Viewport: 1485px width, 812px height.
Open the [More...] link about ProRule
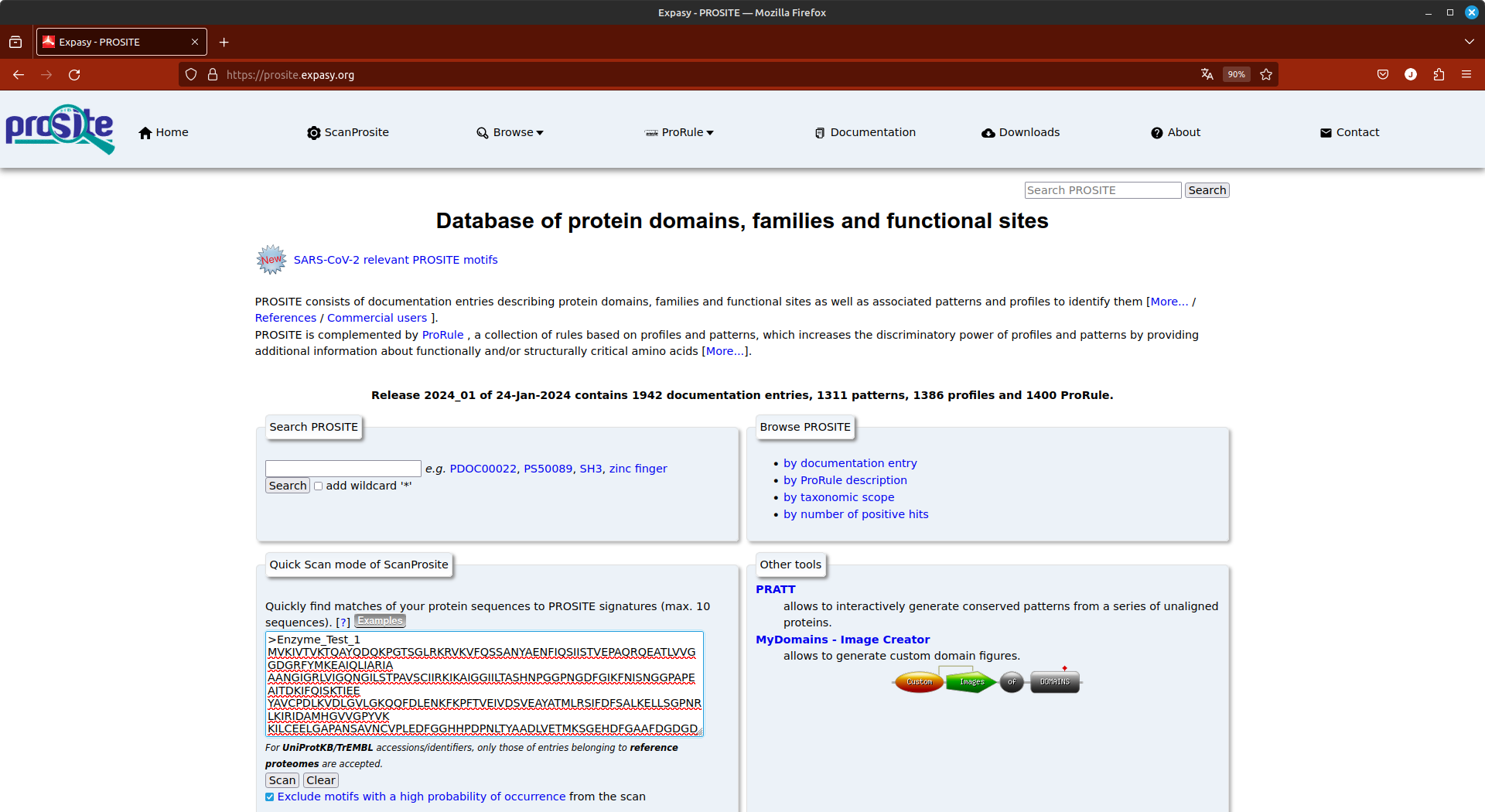point(725,351)
